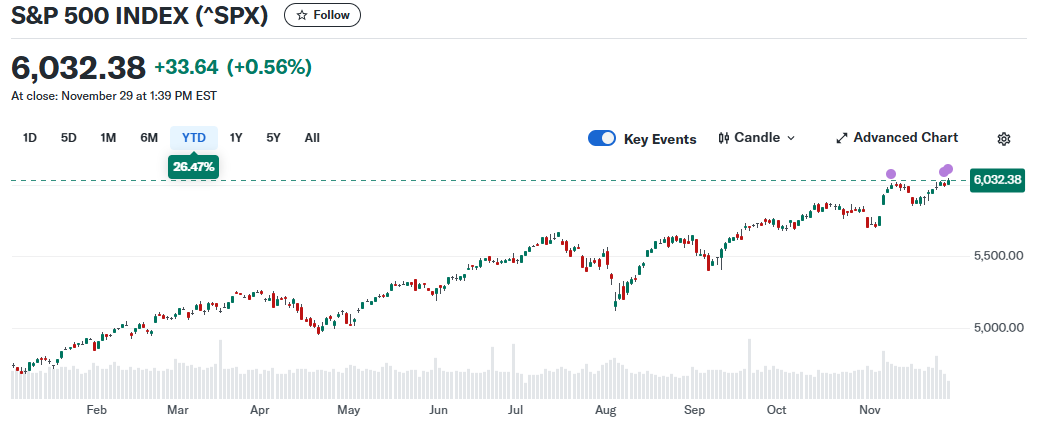Viewport: 1038px width, 425px height.
Task: Open the Advanced Chart link
Action: [905, 138]
